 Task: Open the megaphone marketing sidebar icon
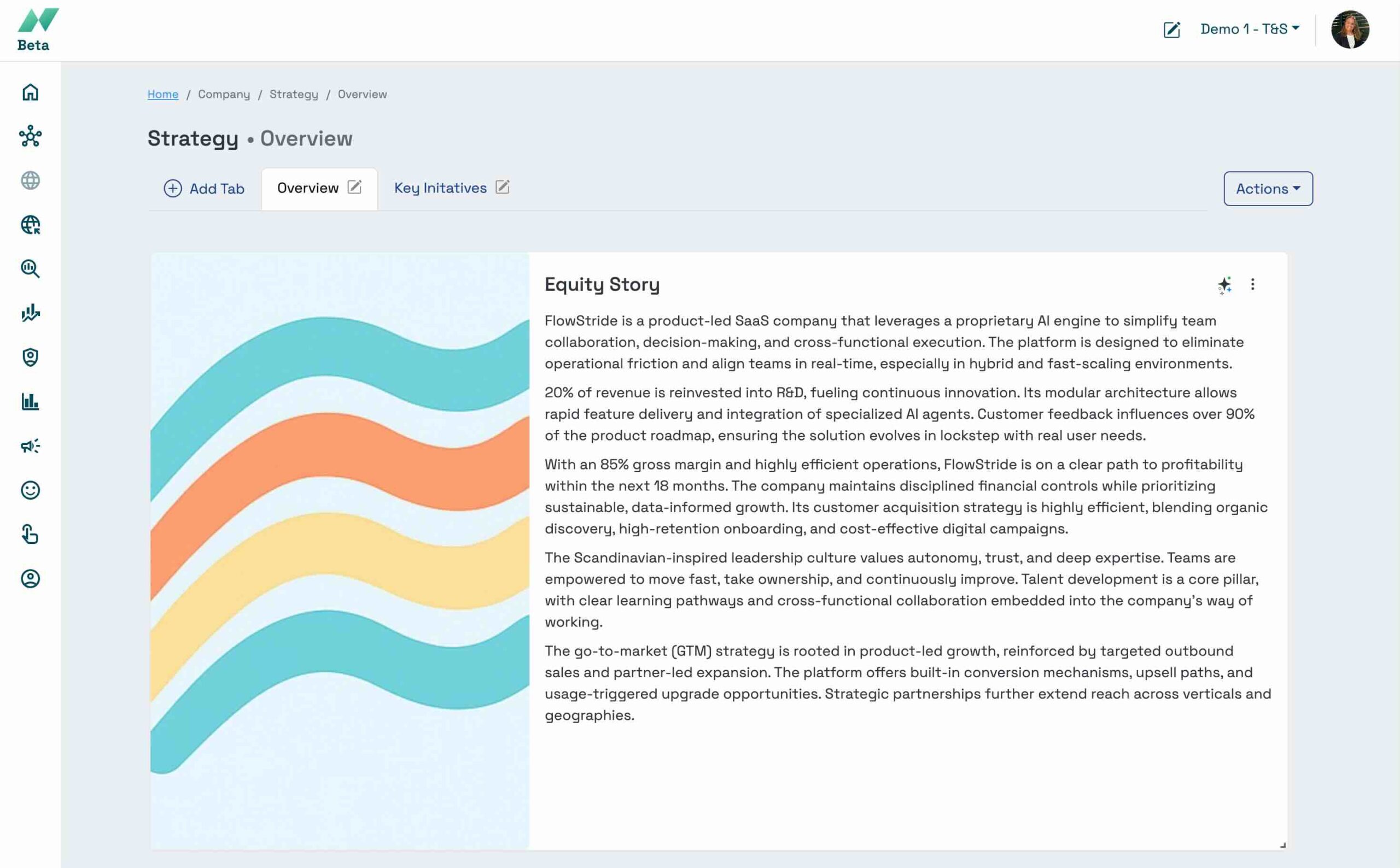tap(31, 446)
